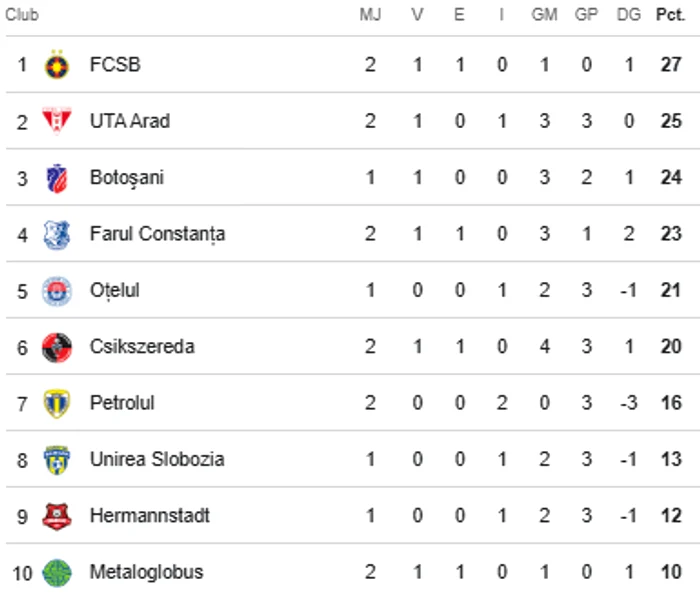Select the MJ column header
700x604 pixels.
(x=370, y=16)
